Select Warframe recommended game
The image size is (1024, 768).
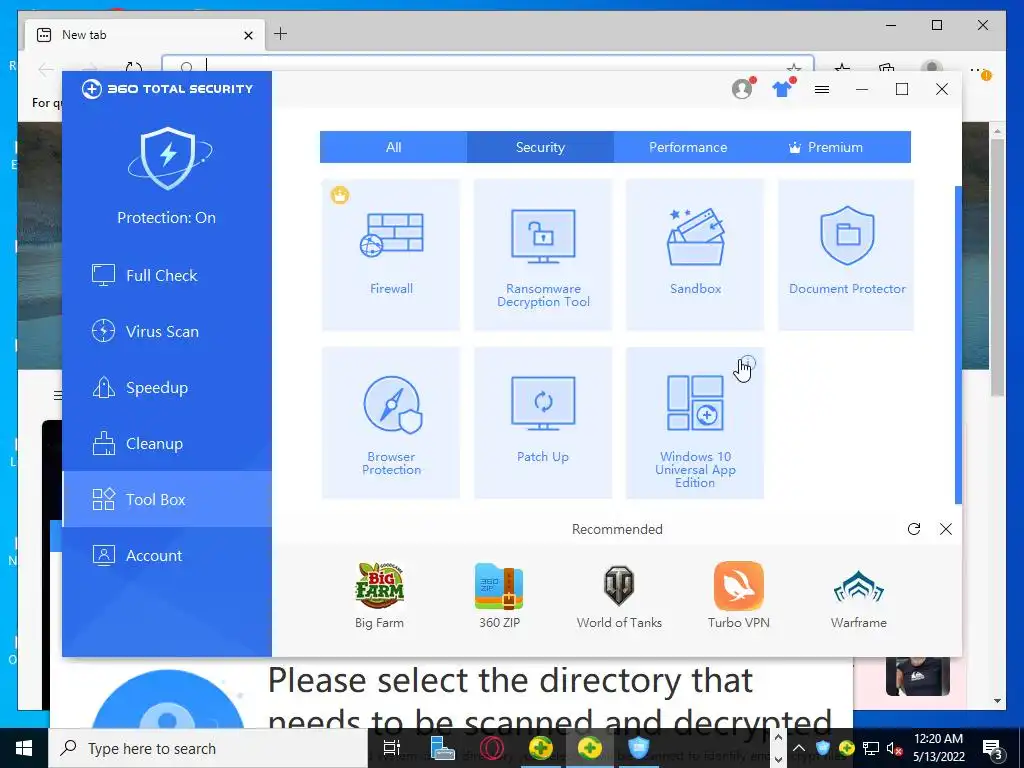click(859, 595)
